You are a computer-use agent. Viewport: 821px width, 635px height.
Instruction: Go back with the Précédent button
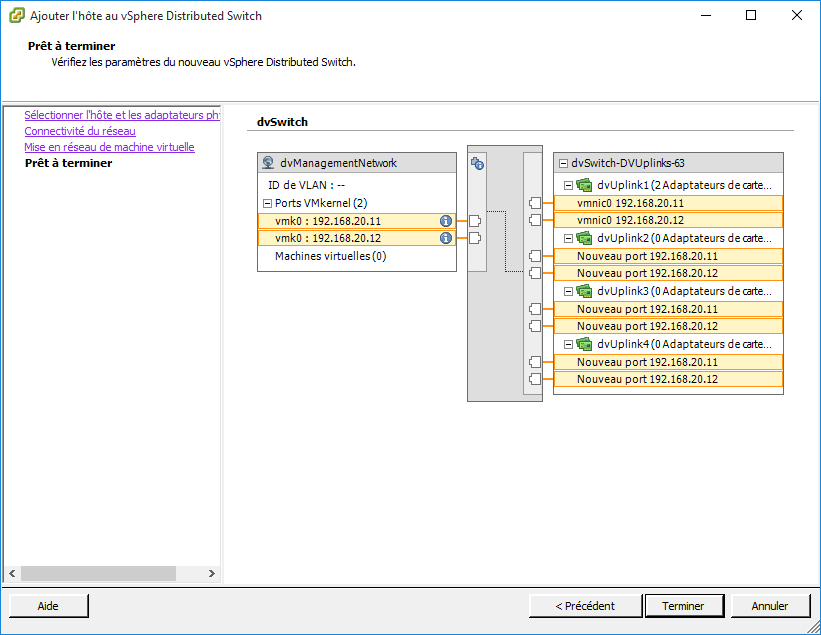pyautogui.click(x=584, y=605)
